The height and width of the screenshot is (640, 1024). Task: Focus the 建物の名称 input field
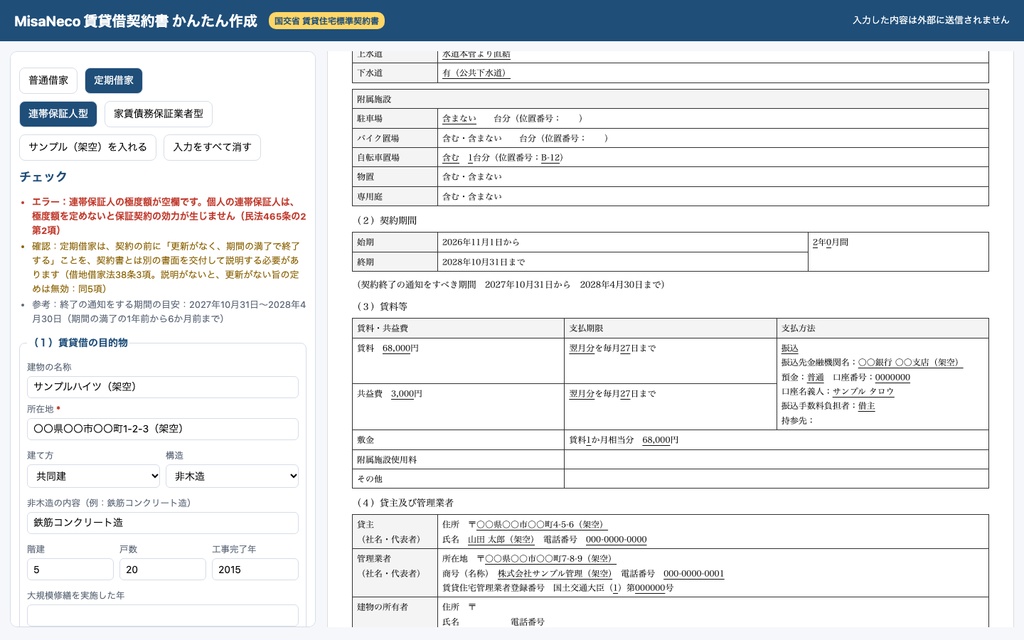[x=163, y=387]
